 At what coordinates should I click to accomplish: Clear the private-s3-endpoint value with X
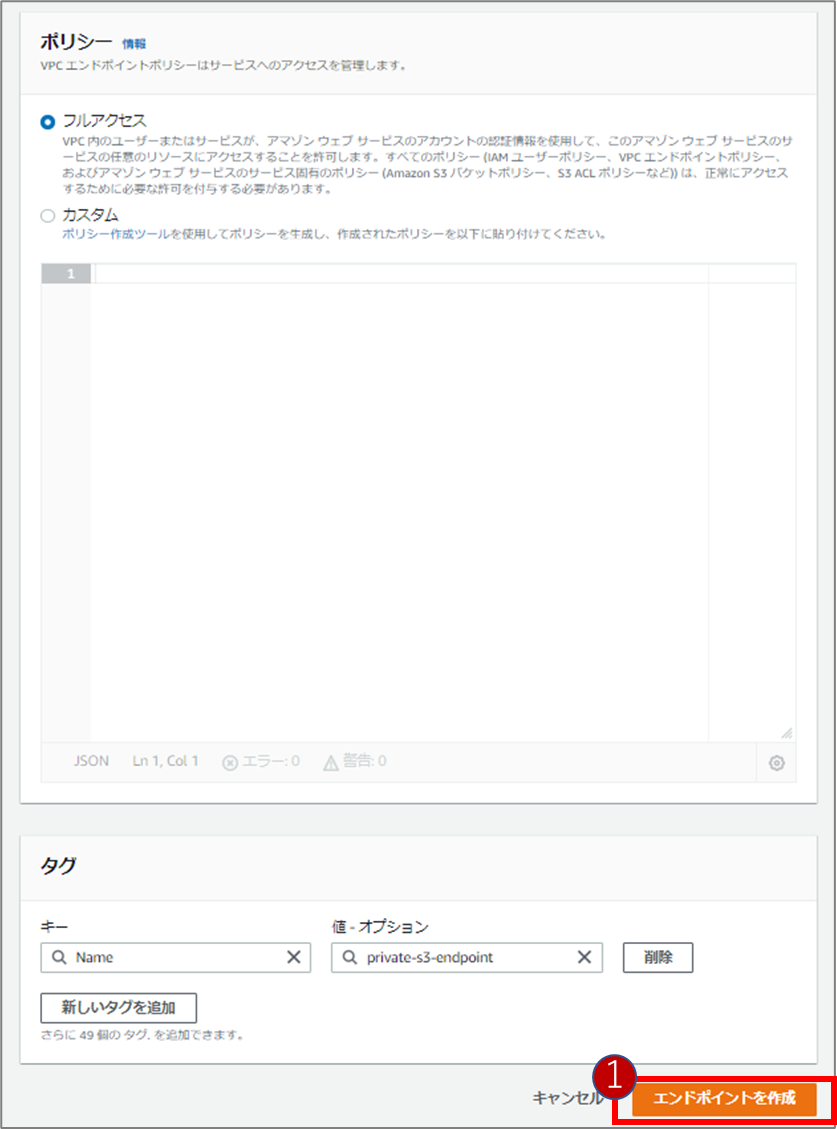click(584, 957)
